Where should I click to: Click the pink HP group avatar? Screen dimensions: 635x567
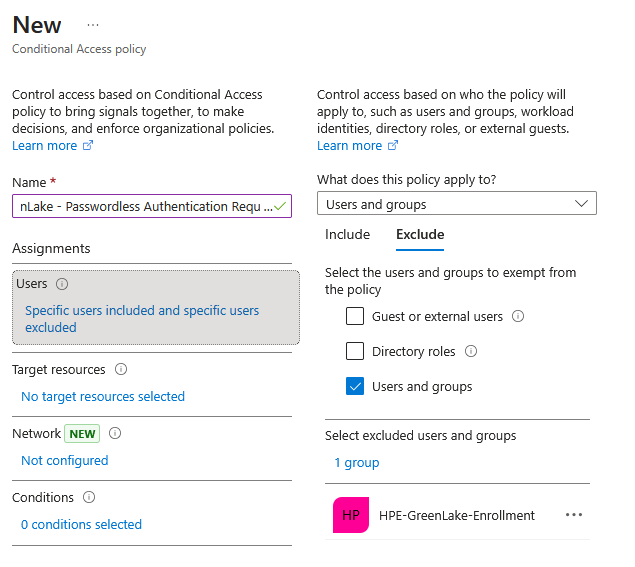pos(351,515)
